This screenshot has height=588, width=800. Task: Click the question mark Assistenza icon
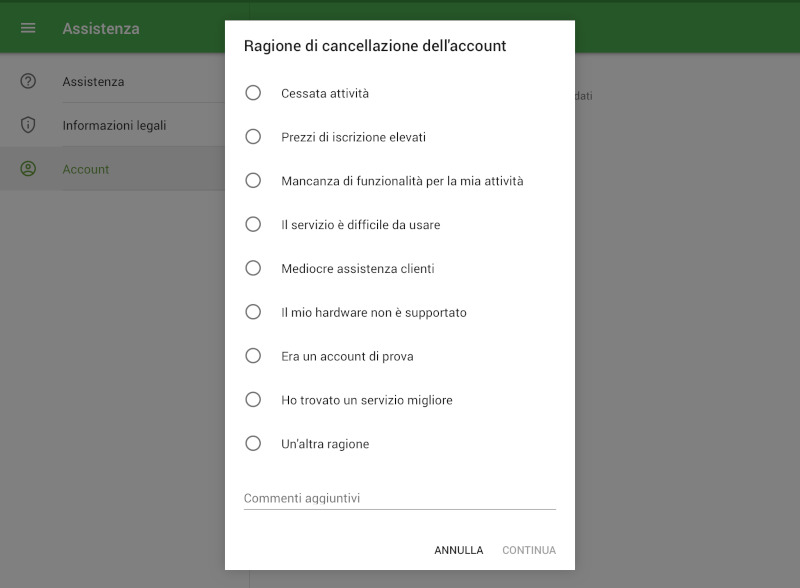27,81
